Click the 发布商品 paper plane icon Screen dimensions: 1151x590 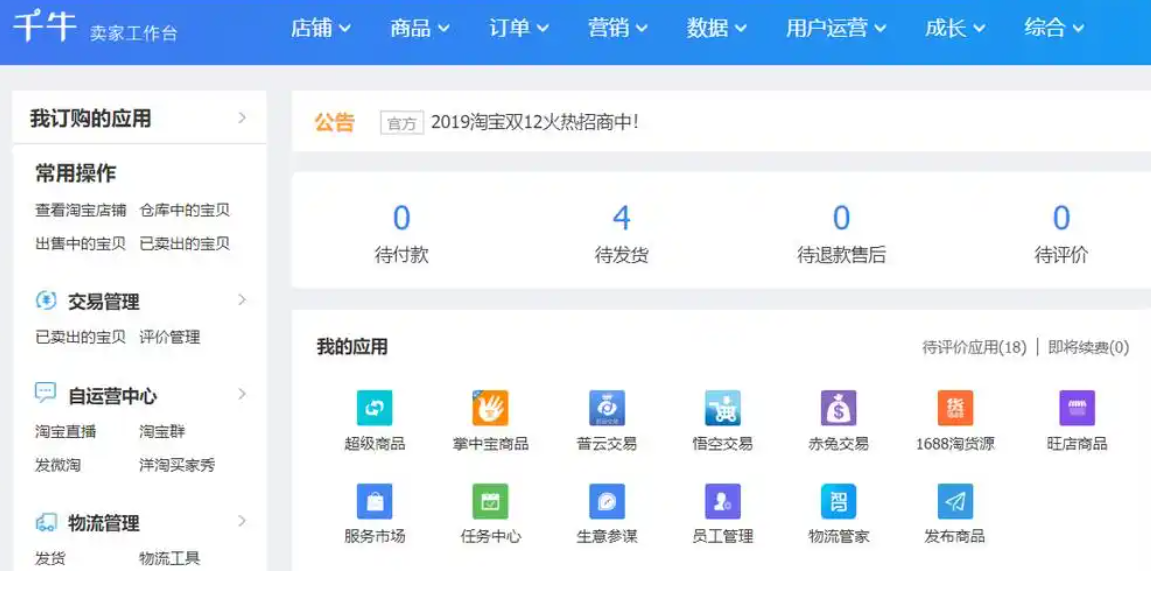point(955,502)
